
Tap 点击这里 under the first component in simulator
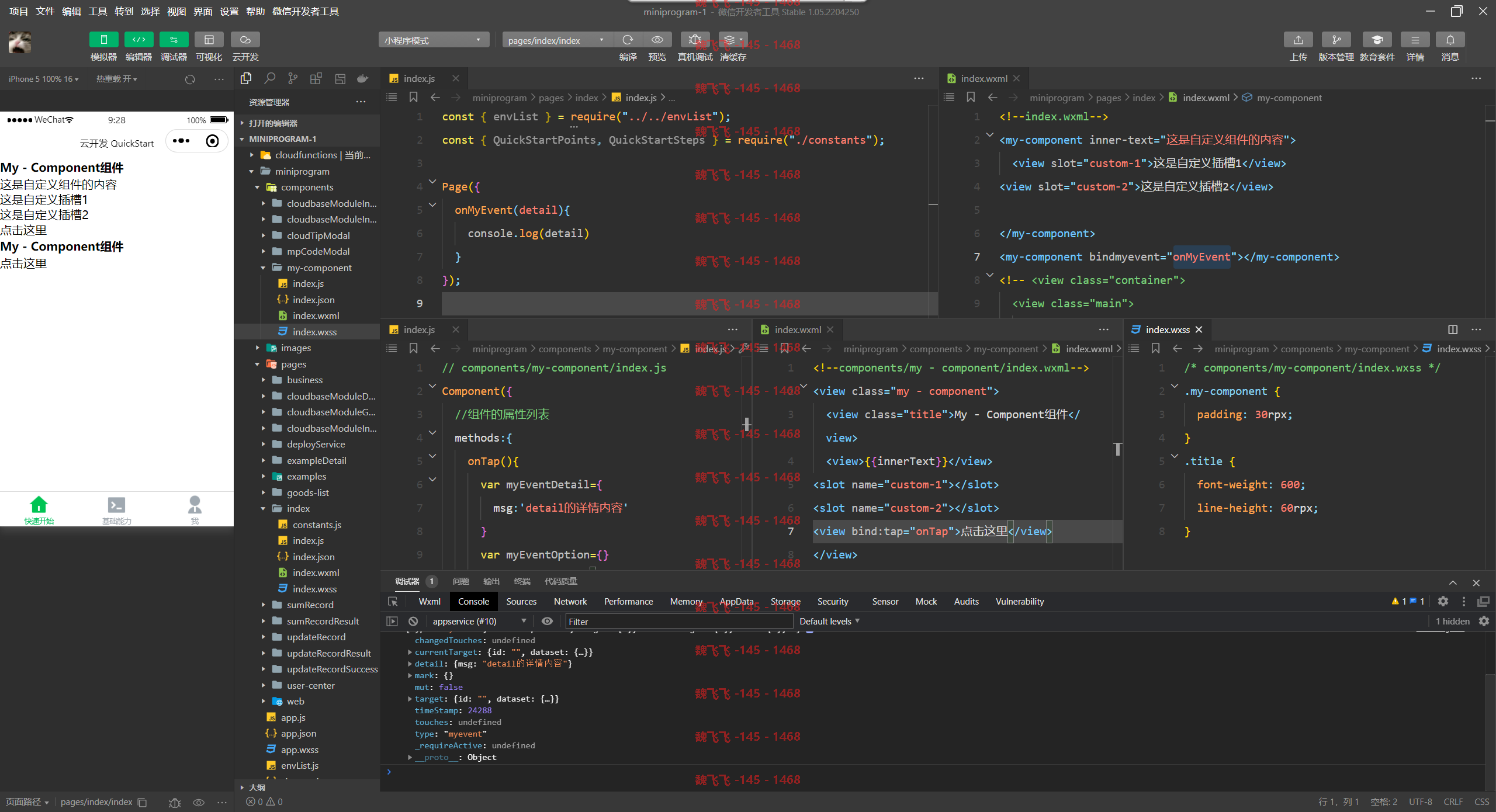pyautogui.click(x=23, y=230)
